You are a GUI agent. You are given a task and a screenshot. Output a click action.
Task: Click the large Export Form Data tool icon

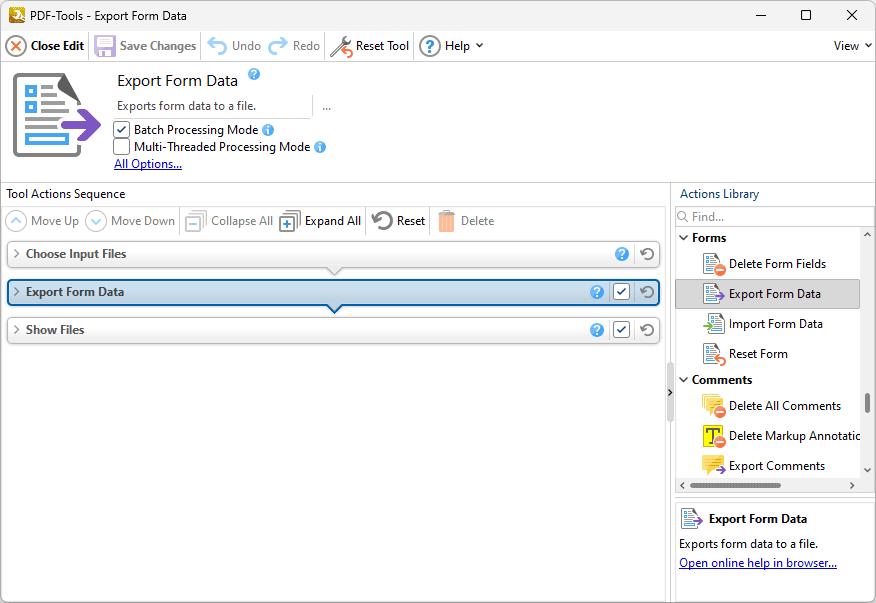click(x=57, y=115)
